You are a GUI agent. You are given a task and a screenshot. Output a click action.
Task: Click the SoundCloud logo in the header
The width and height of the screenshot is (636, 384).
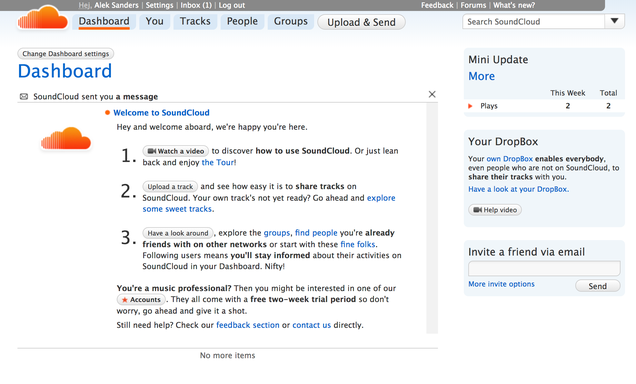pos(43,18)
